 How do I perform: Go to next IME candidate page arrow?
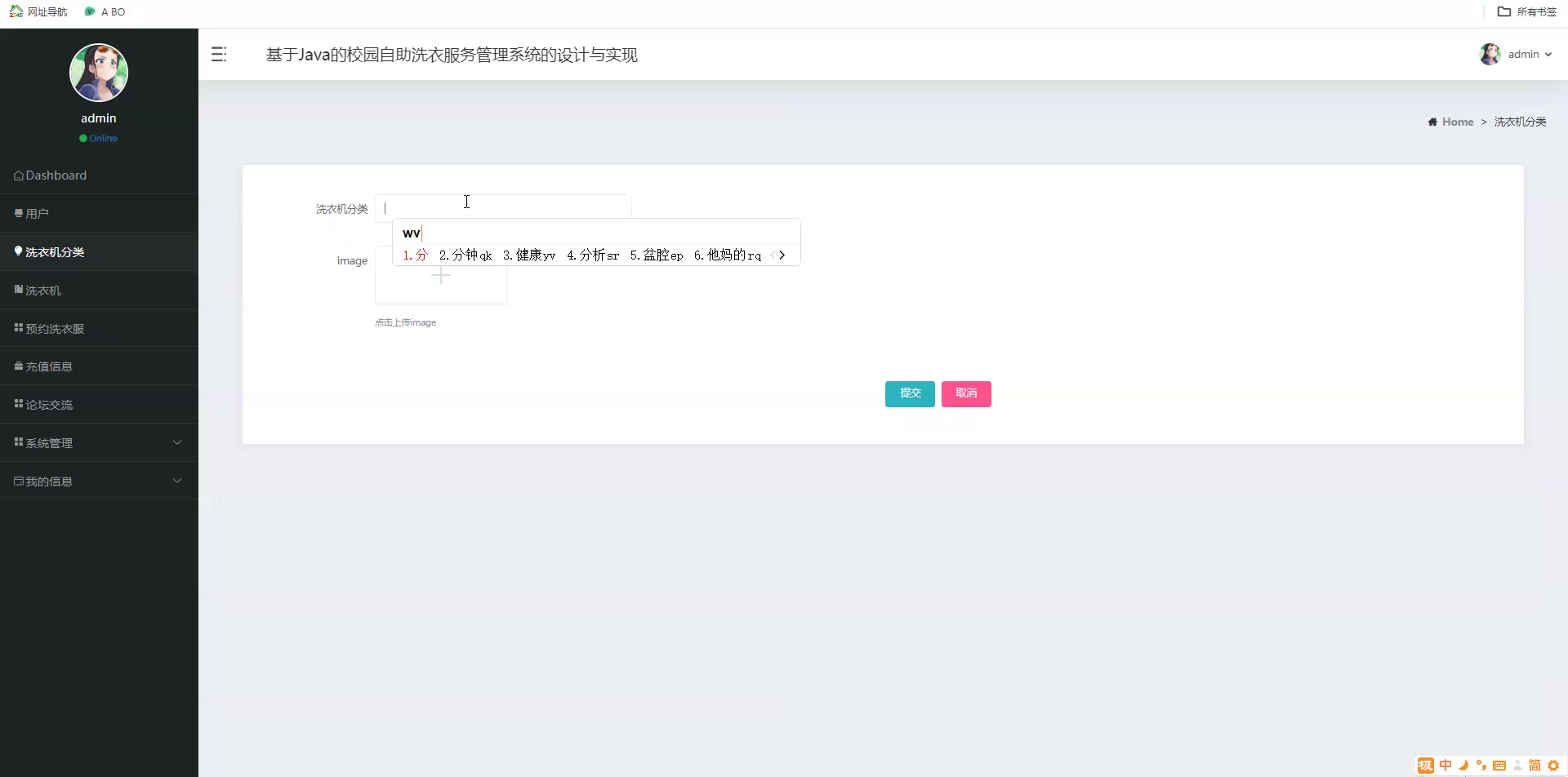click(x=782, y=255)
